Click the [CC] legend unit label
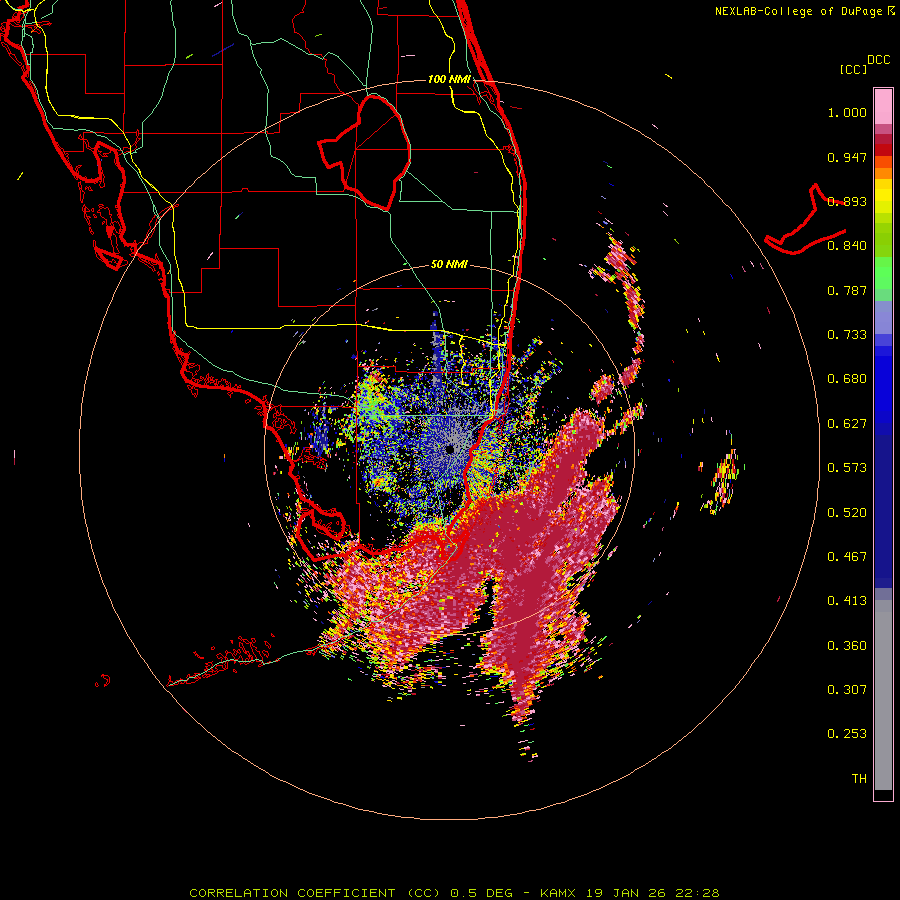900x900 pixels. pyautogui.click(x=853, y=69)
